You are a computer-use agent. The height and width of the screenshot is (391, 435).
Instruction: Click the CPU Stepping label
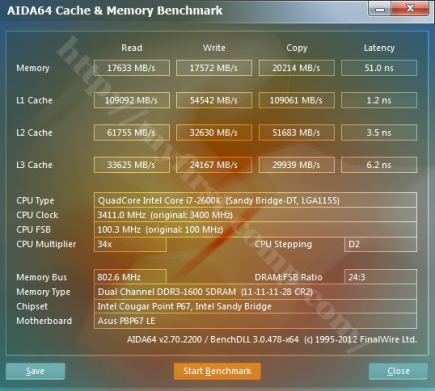[x=283, y=244]
